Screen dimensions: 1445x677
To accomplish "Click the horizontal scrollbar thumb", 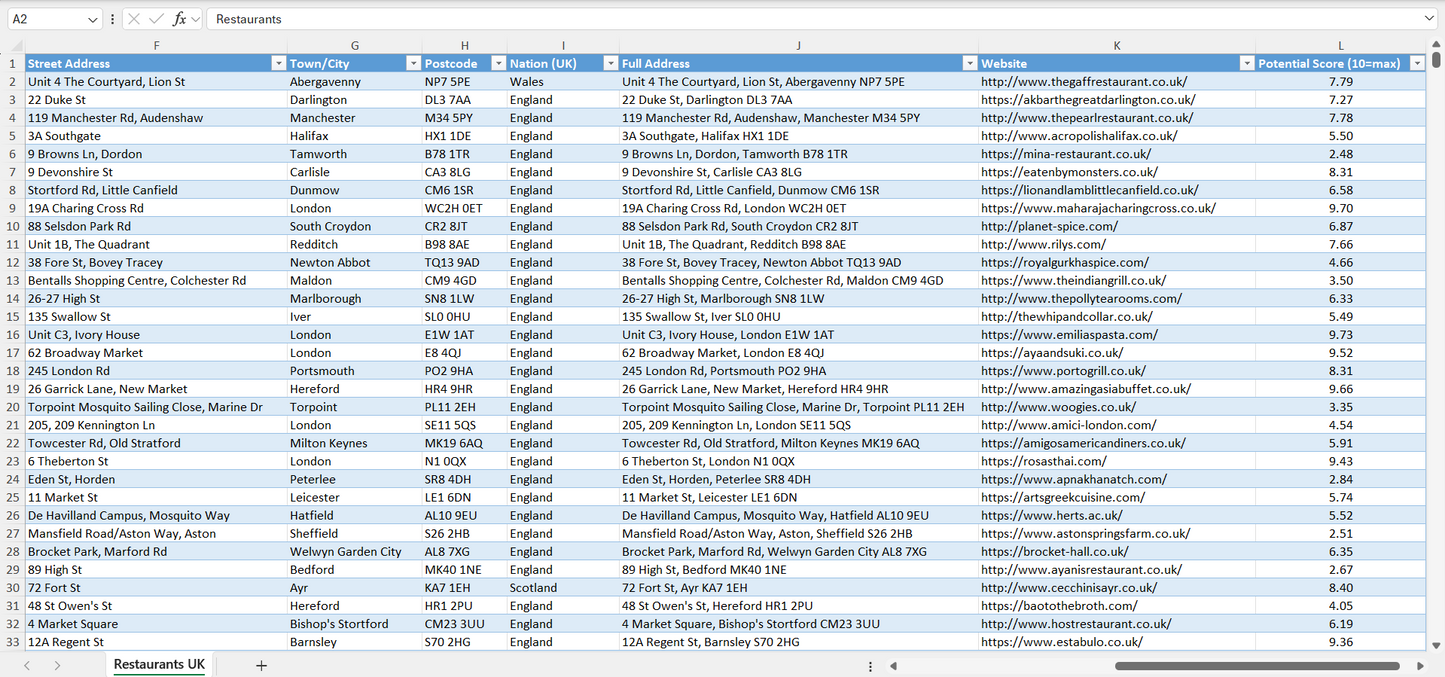I will coord(1256,665).
